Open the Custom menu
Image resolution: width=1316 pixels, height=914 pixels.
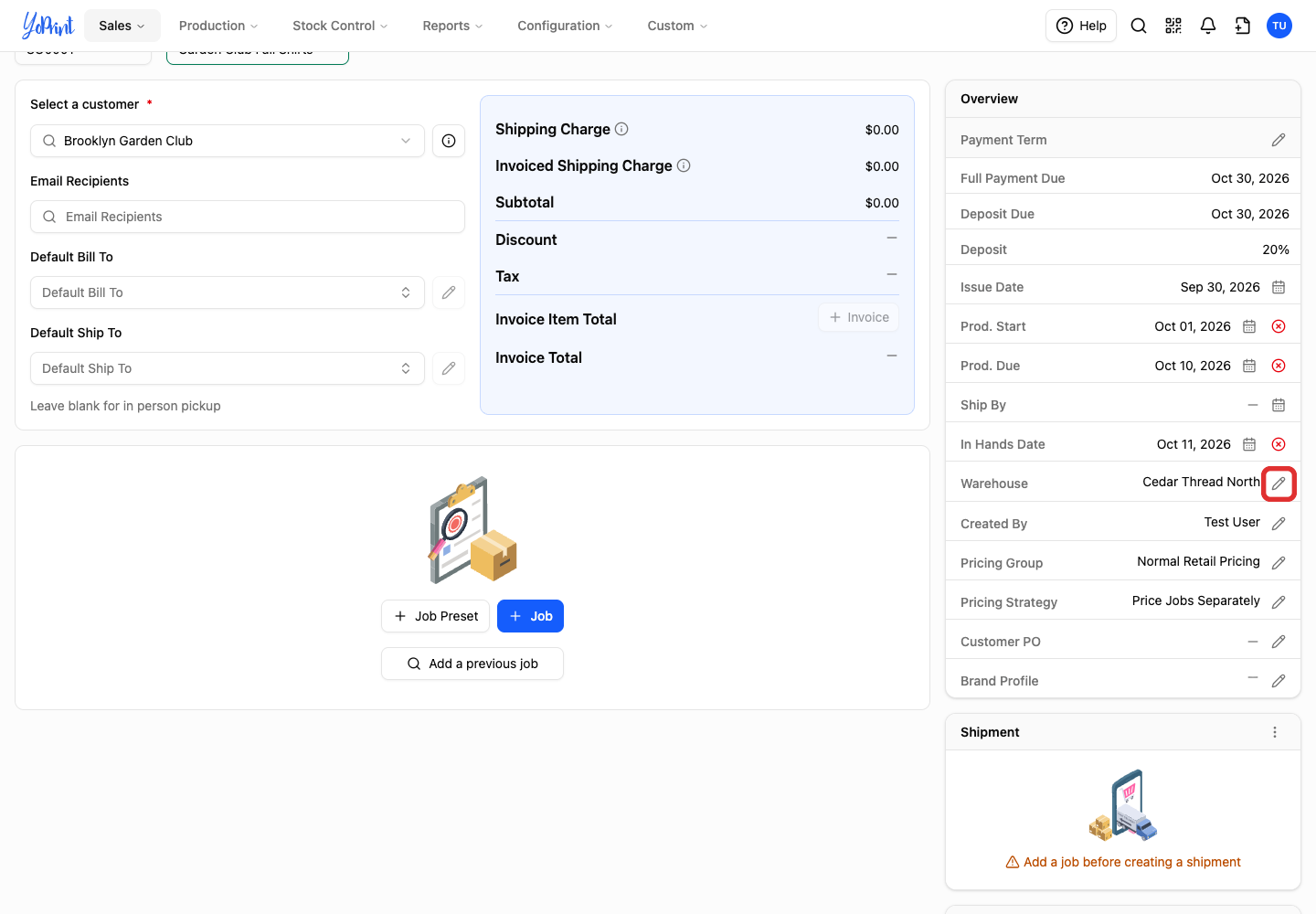(677, 26)
